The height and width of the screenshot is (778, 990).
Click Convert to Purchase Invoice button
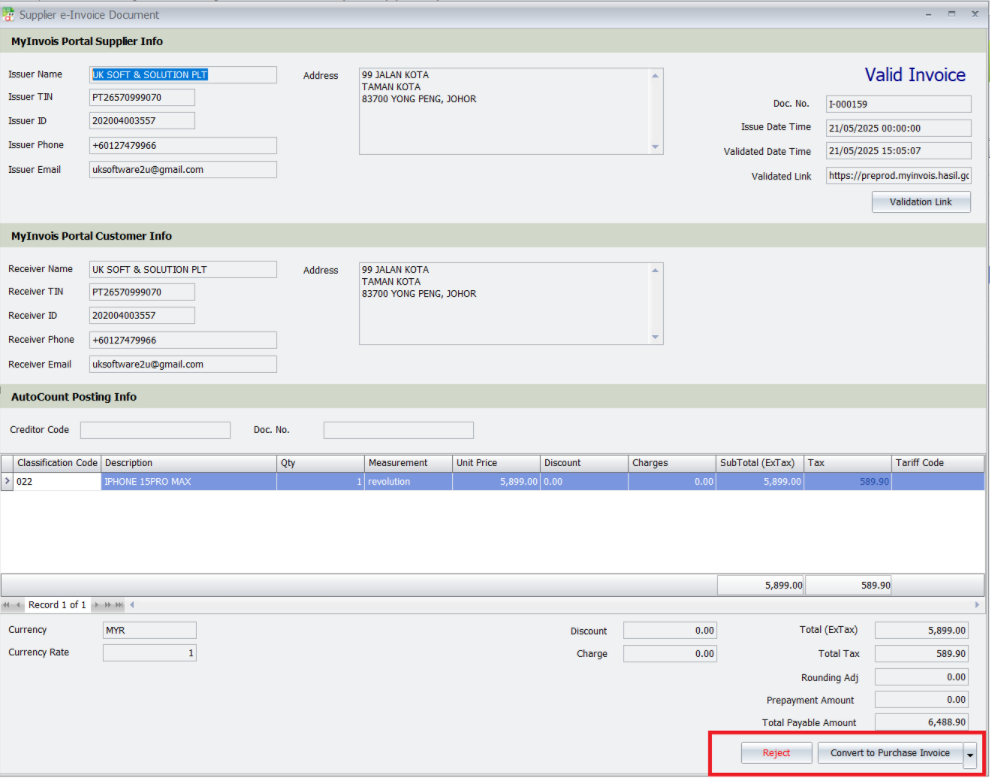tap(890, 753)
